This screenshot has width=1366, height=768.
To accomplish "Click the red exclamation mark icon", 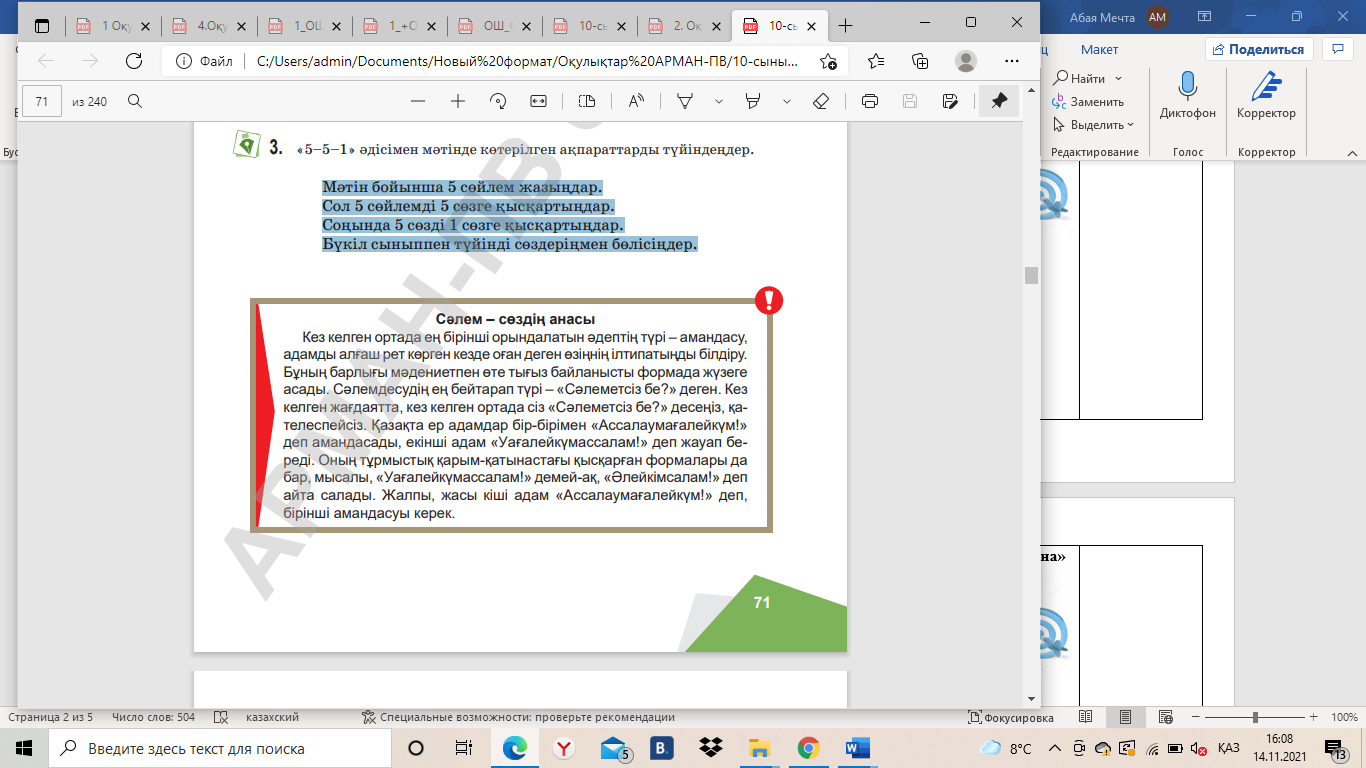I will point(769,300).
